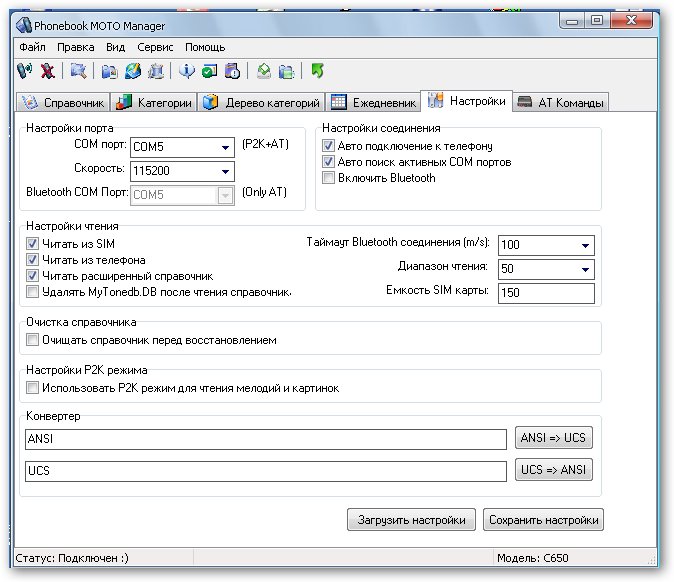
Task: Click the blue info bubble toolbar icon
Action: tap(187, 71)
